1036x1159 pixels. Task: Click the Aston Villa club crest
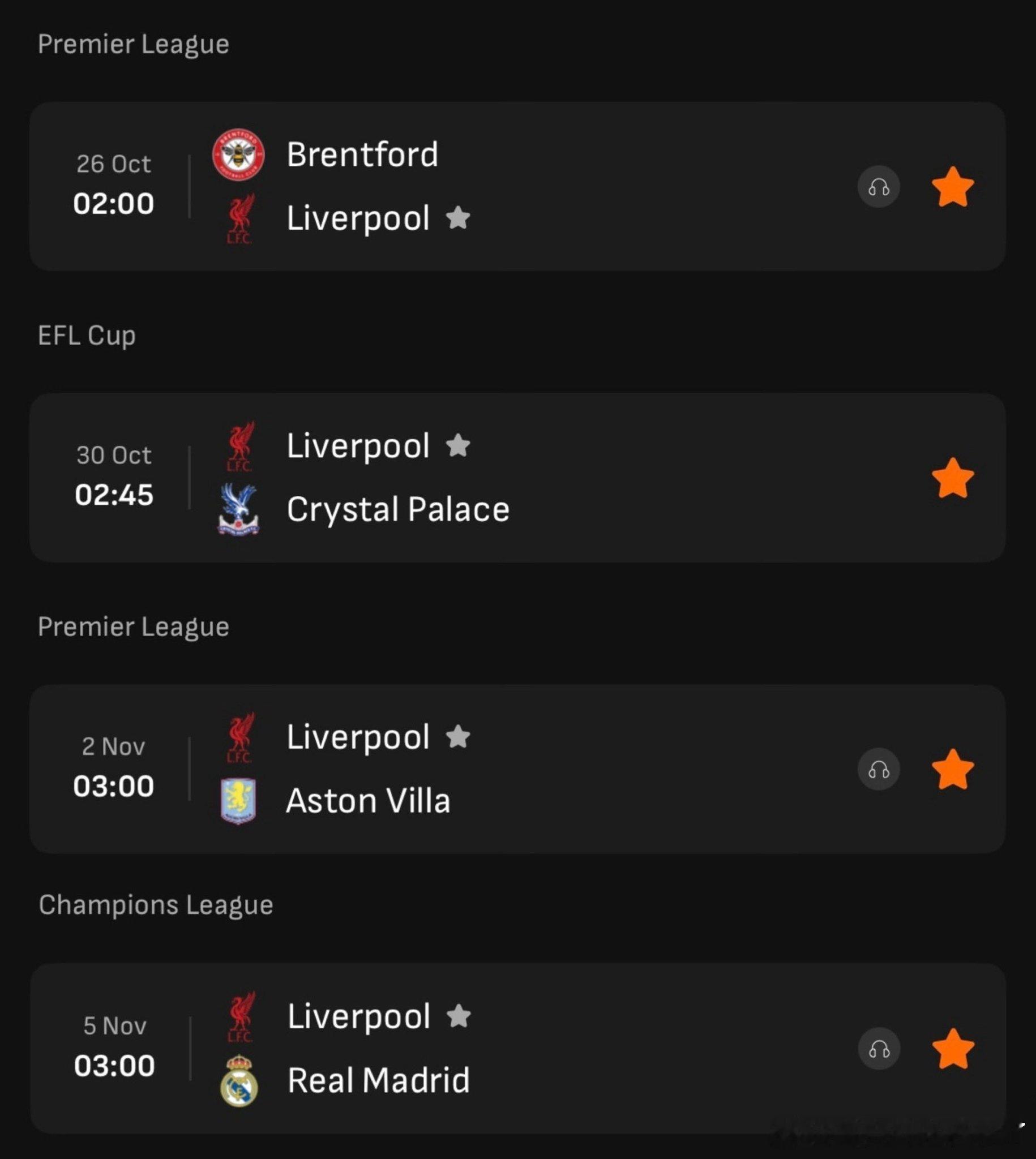[238, 801]
